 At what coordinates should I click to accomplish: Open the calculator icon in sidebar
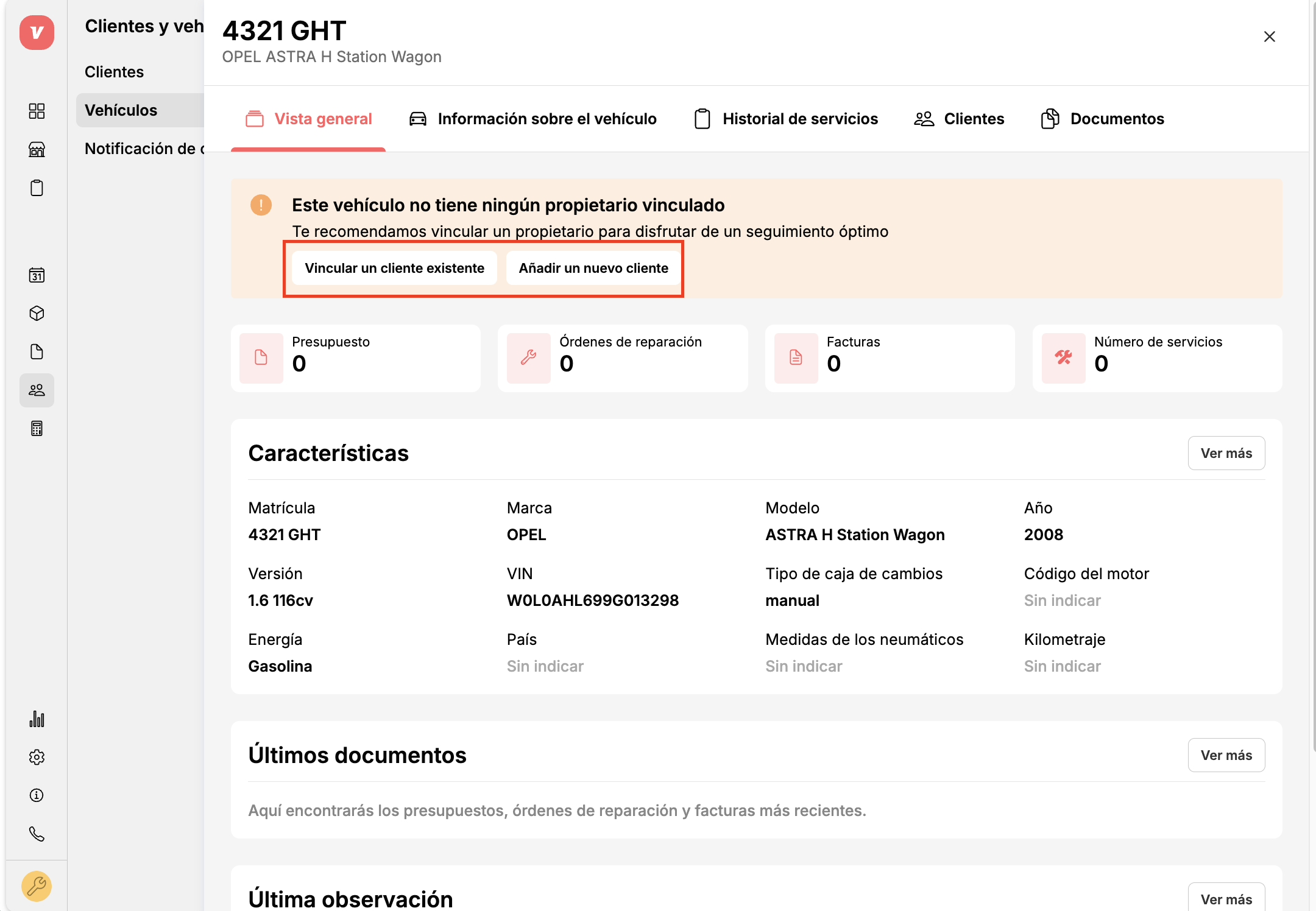click(37, 429)
